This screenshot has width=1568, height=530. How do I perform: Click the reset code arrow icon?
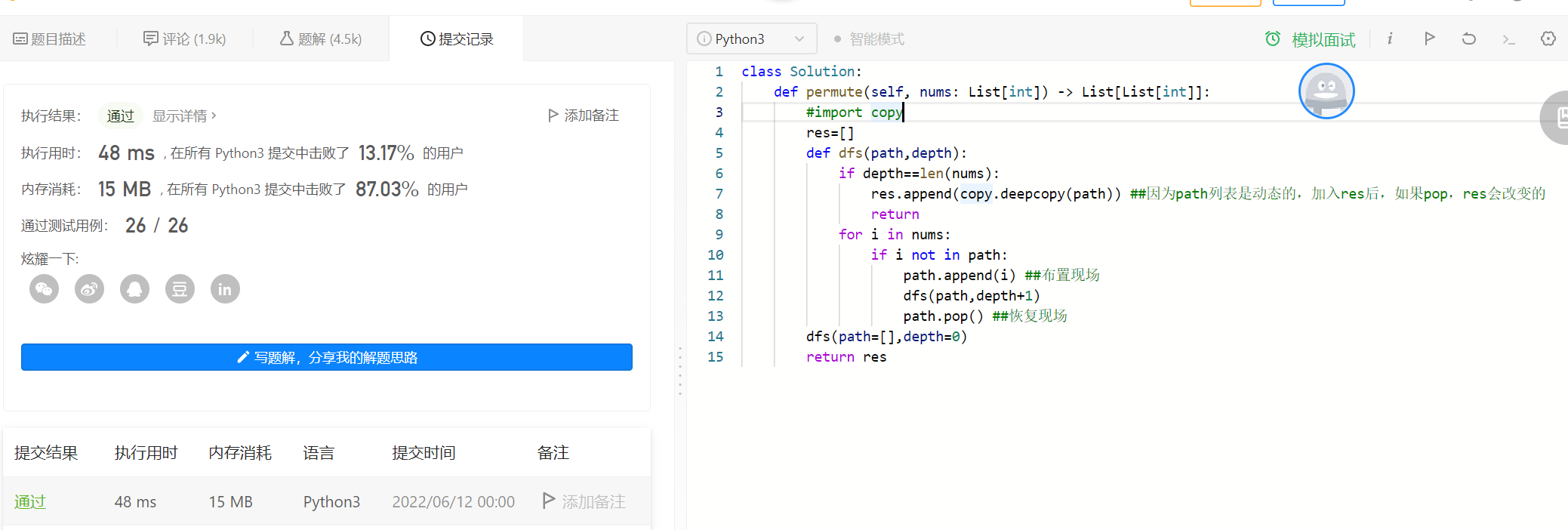(1468, 39)
